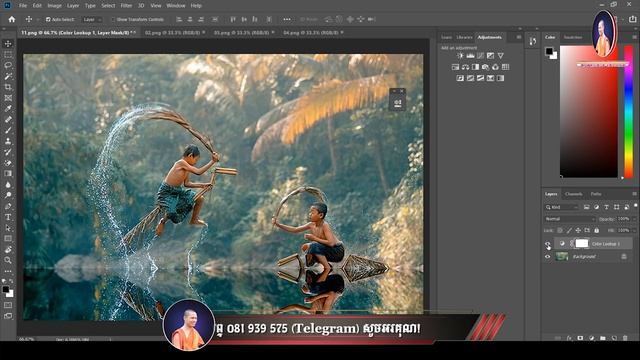Hide the Background layer
Viewport: 640px width, 360px height.
pos(548,257)
